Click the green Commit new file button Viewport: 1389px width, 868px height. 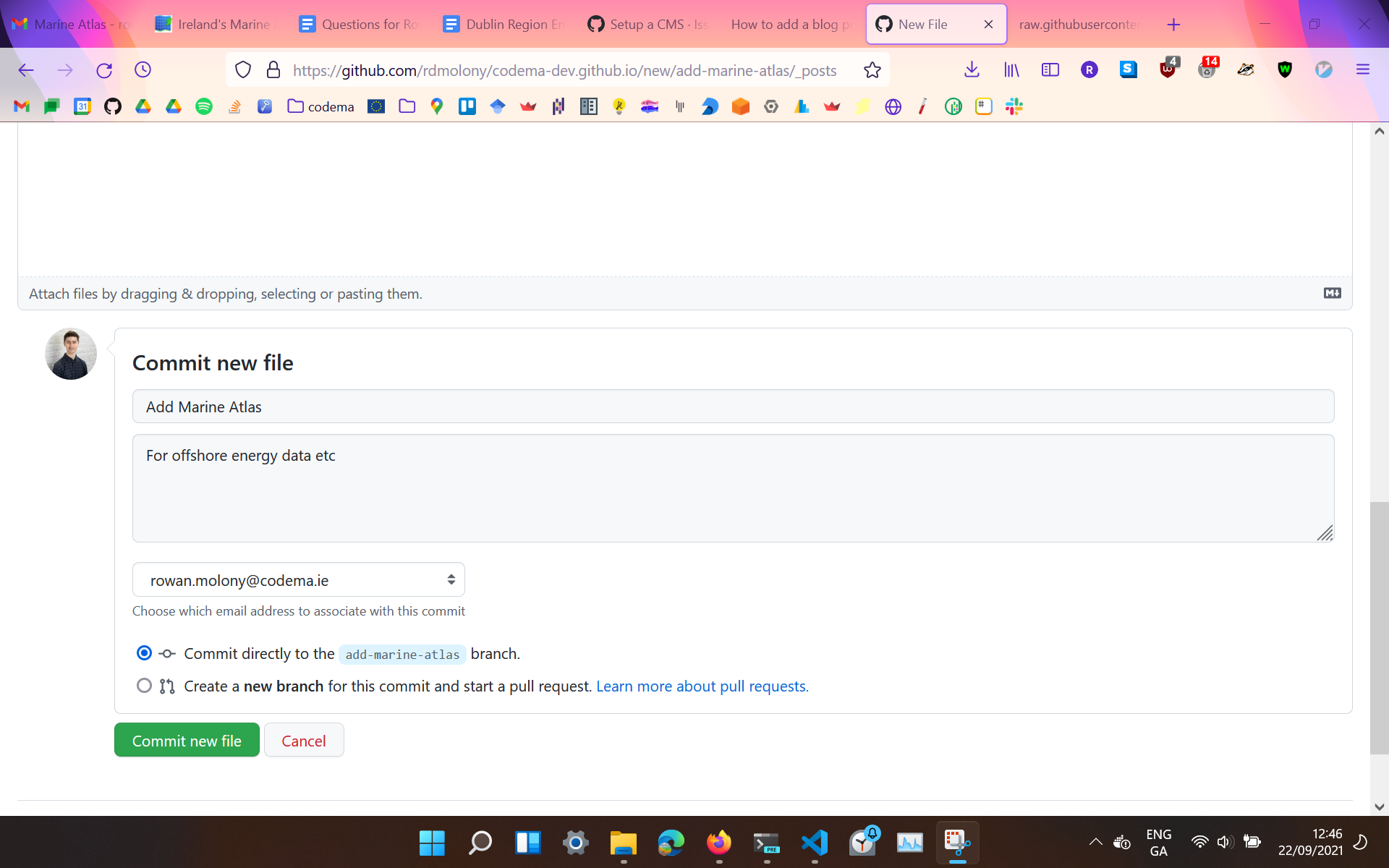[x=187, y=740]
